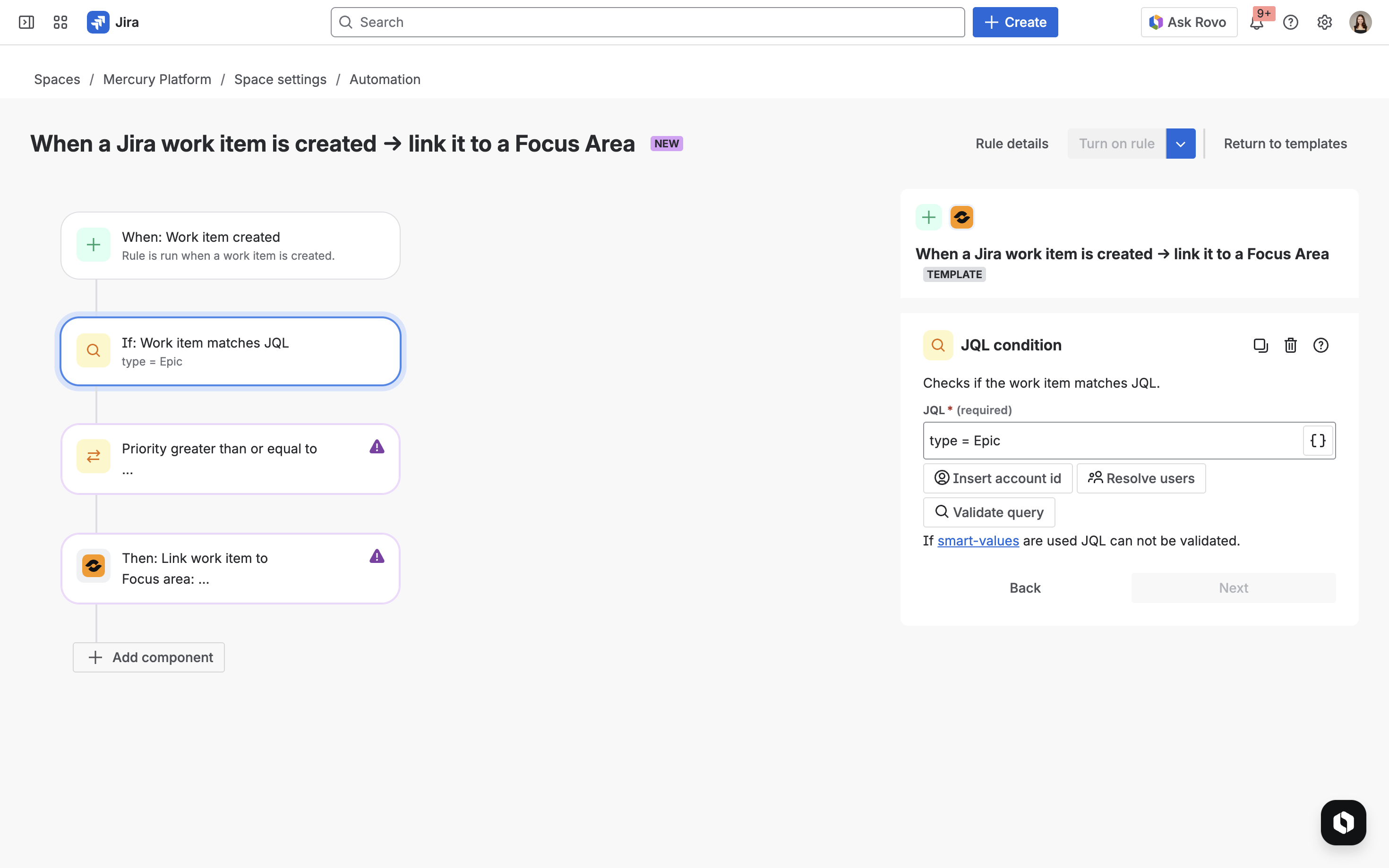Go to Space settings breadcrumb

(280, 79)
